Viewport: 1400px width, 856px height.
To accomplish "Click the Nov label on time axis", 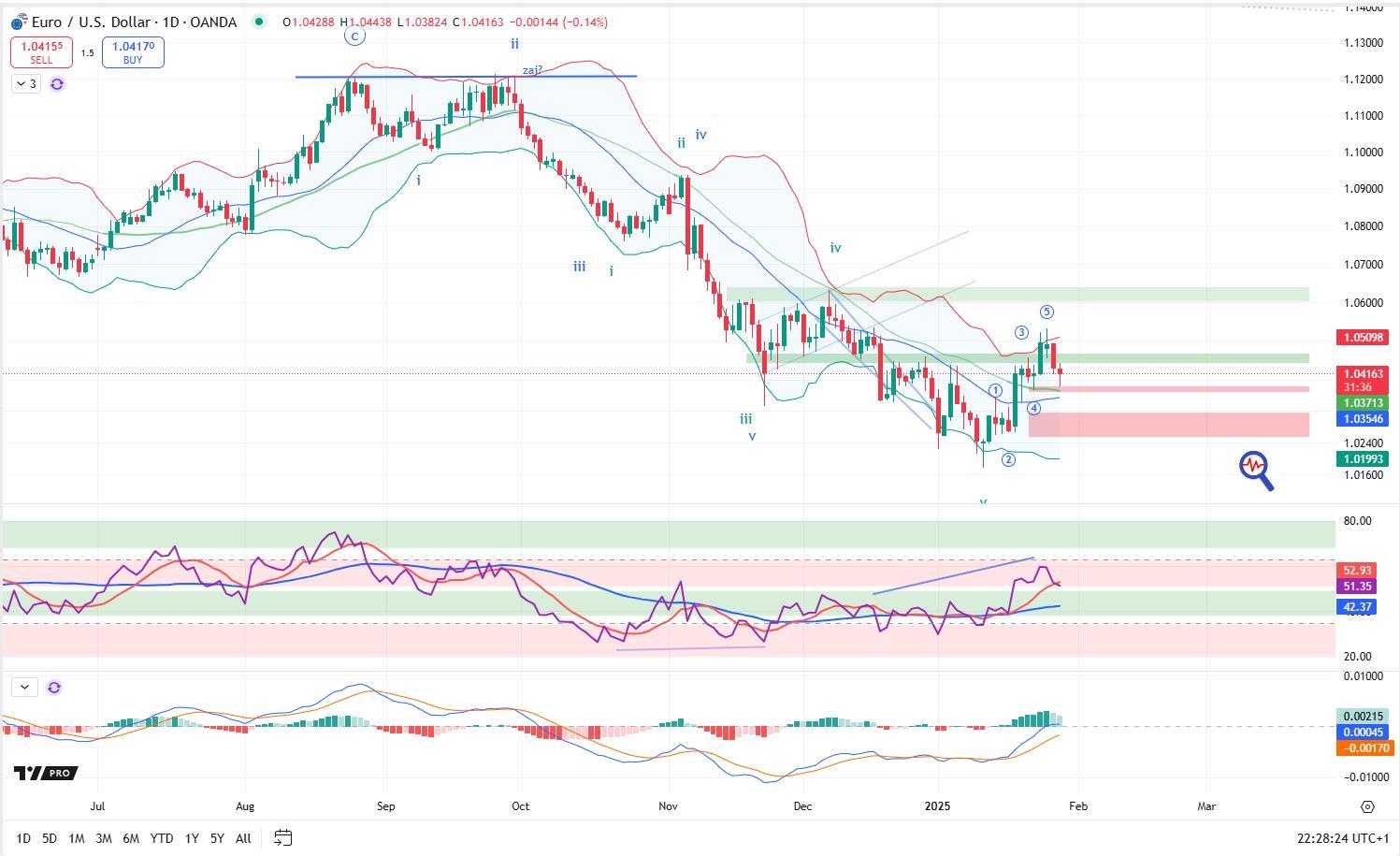I will [668, 805].
